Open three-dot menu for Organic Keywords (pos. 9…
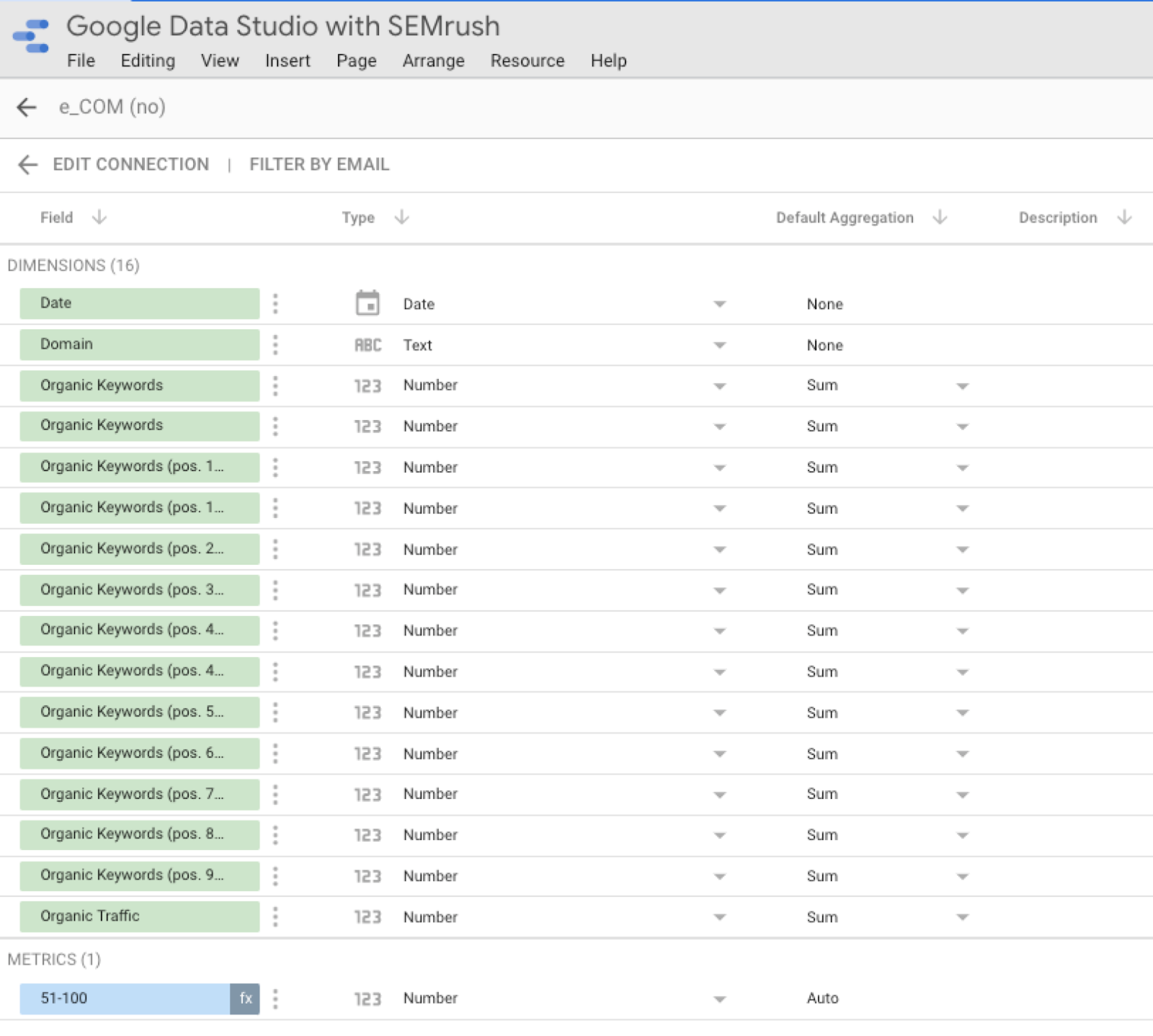 tap(275, 876)
